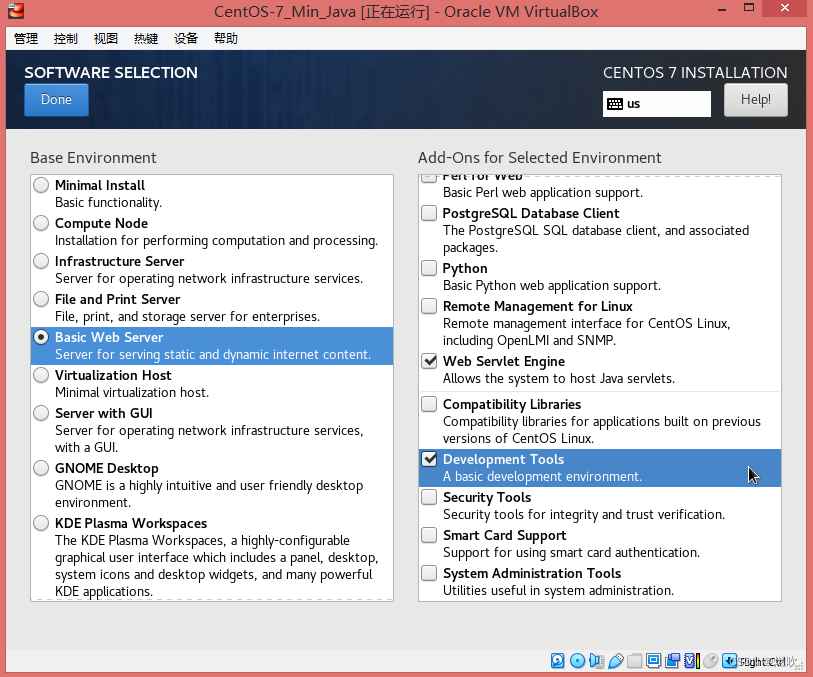The image size is (813, 677).
Task: Enable the Smart Card Support checkbox
Action: coord(429,535)
